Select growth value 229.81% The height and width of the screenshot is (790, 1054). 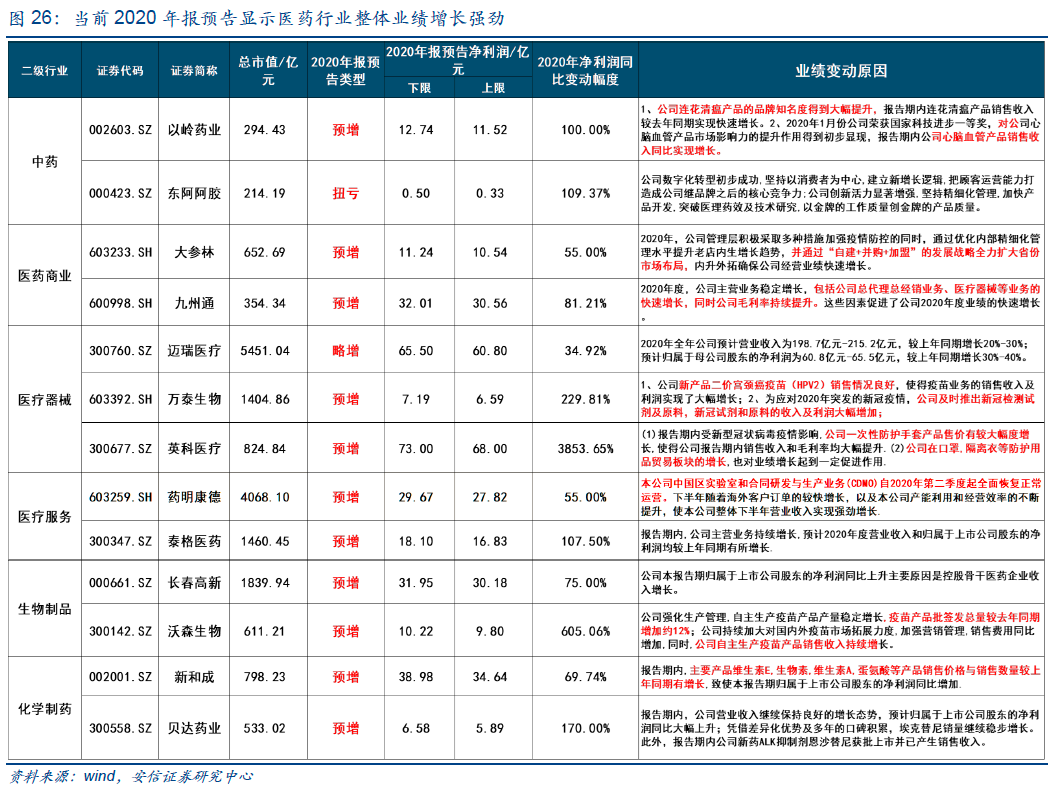[x=585, y=399]
